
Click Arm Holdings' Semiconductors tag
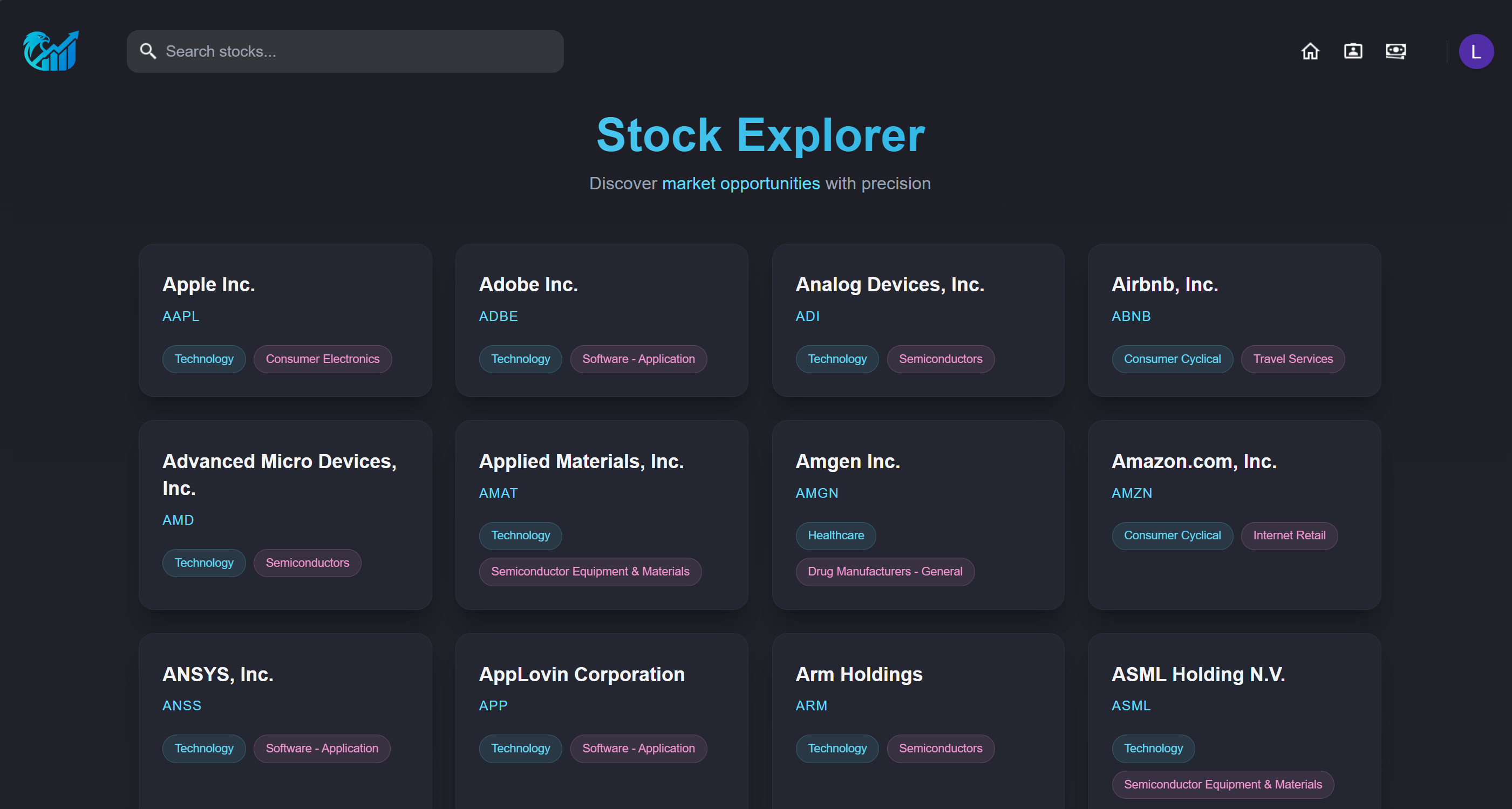(x=941, y=749)
